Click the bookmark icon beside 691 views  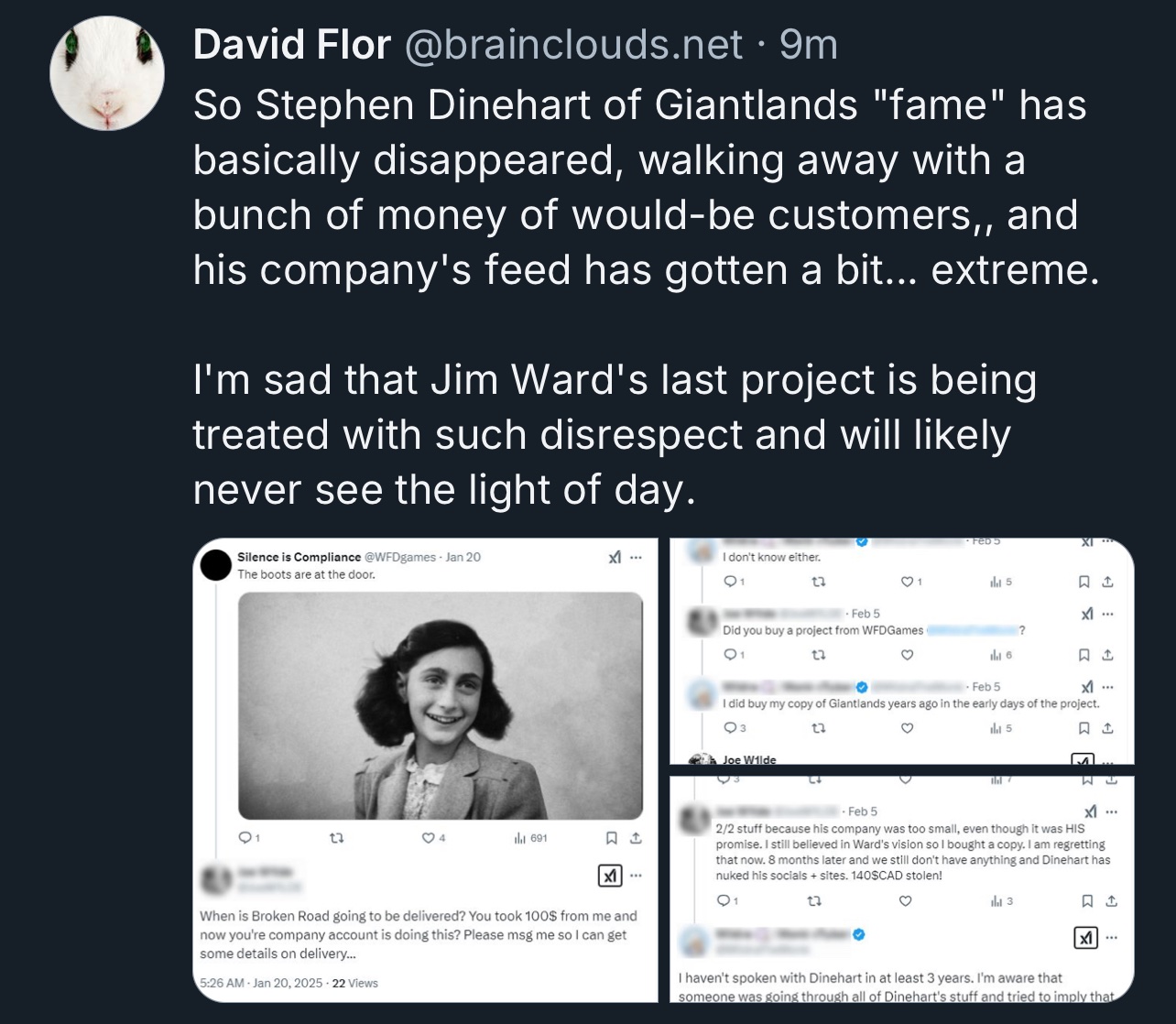pyautogui.click(x=612, y=838)
